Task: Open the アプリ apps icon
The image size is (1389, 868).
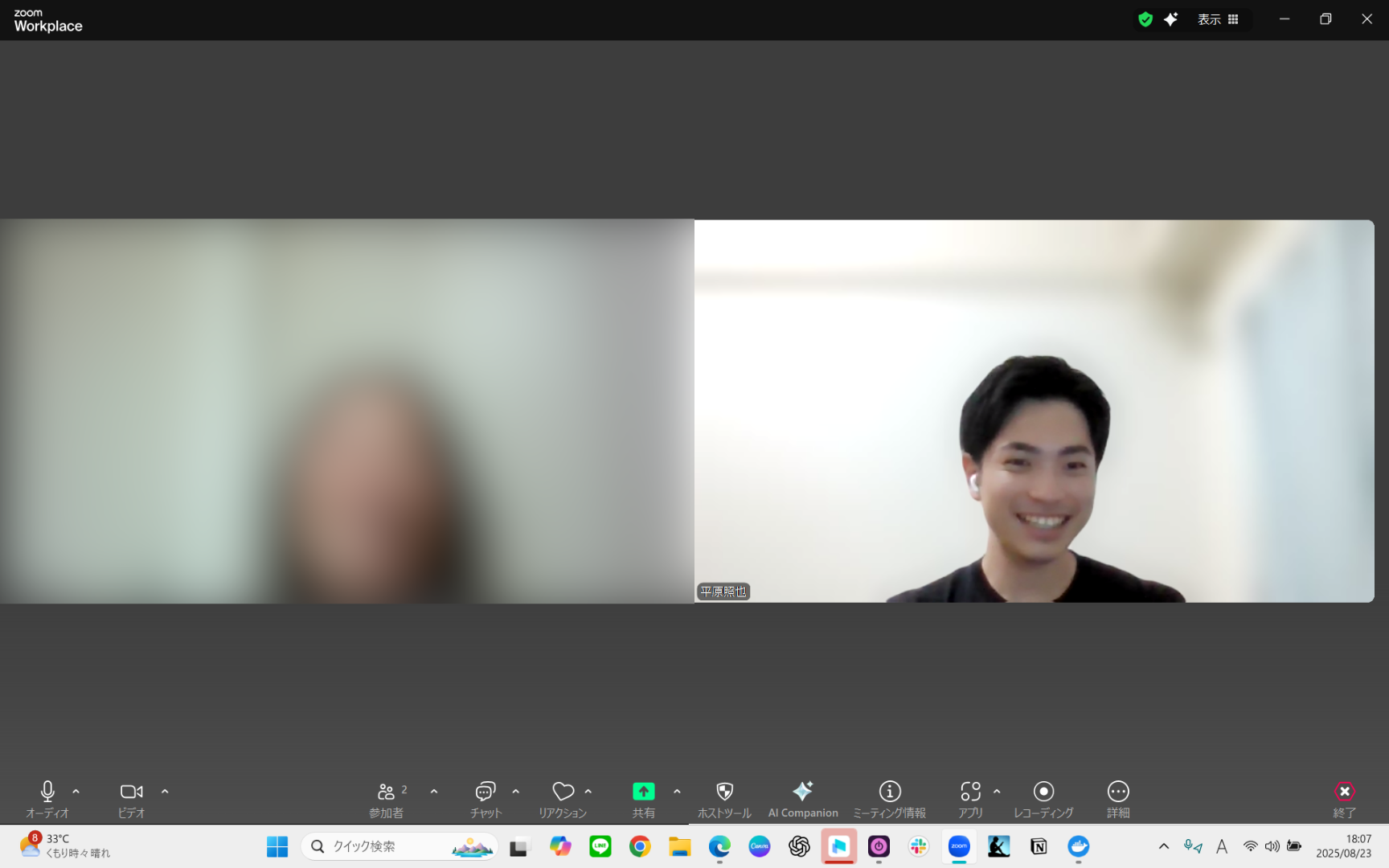Action: coord(970,791)
